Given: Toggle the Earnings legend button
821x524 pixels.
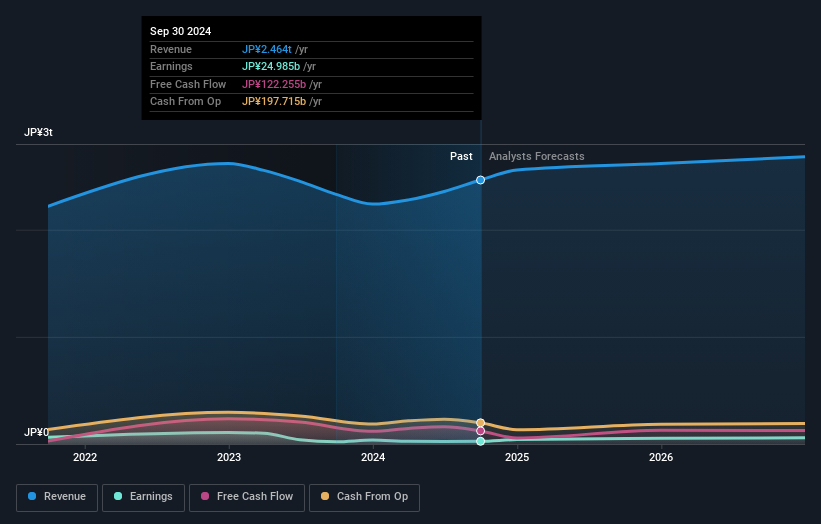Looking at the screenshot, I should click(143, 497).
